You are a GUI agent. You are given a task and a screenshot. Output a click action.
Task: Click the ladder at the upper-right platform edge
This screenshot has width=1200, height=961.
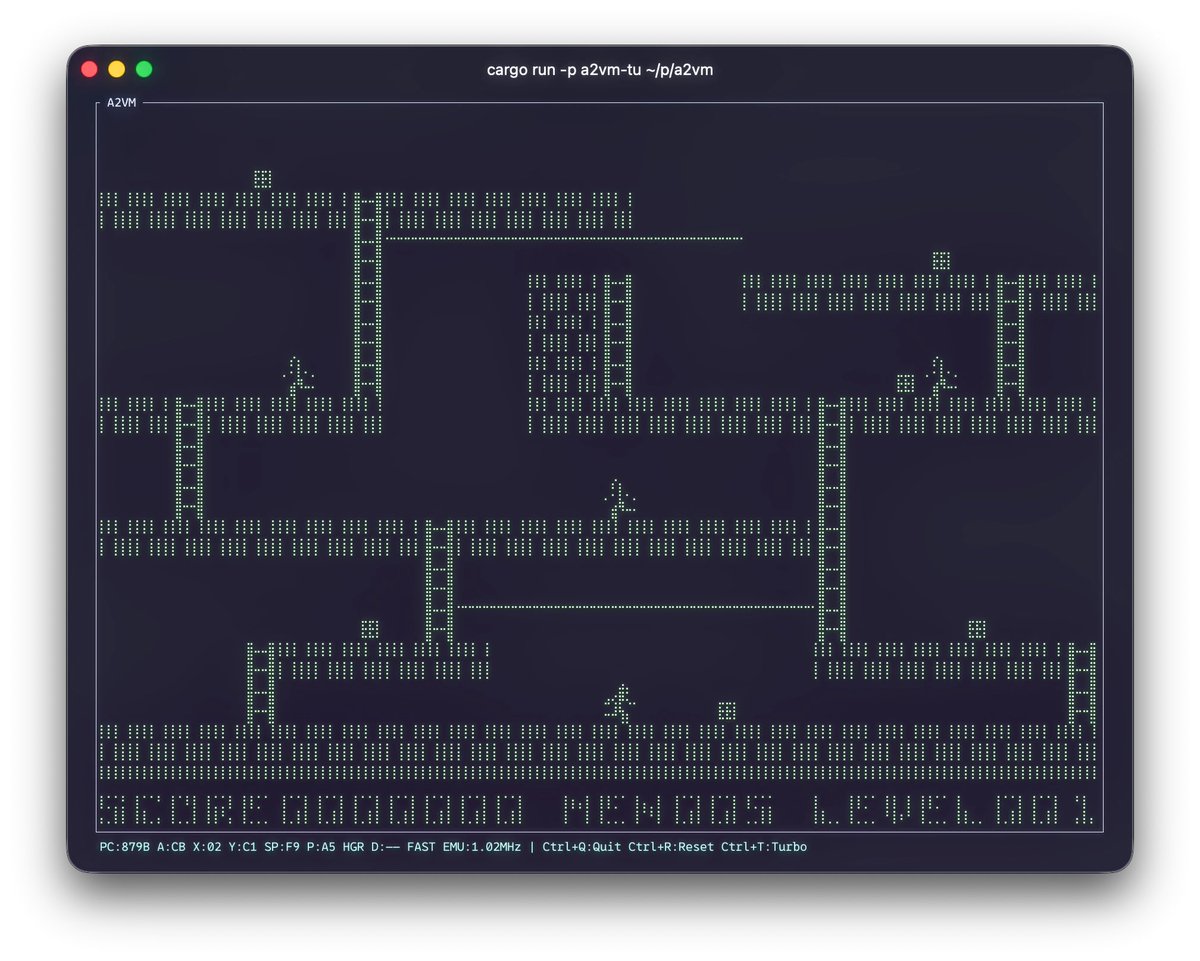(x=1011, y=336)
